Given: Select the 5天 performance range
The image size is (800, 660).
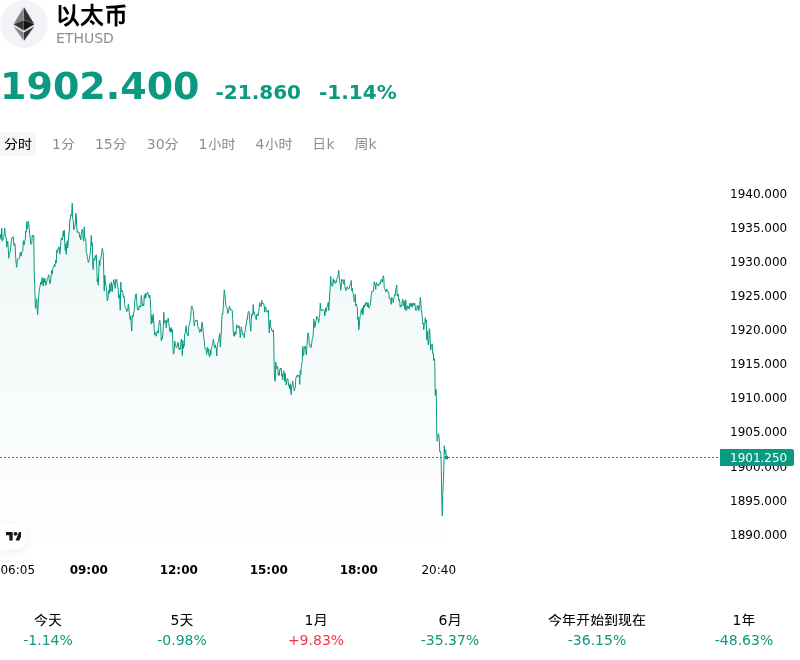Looking at the screenshot, I should 182,630.
